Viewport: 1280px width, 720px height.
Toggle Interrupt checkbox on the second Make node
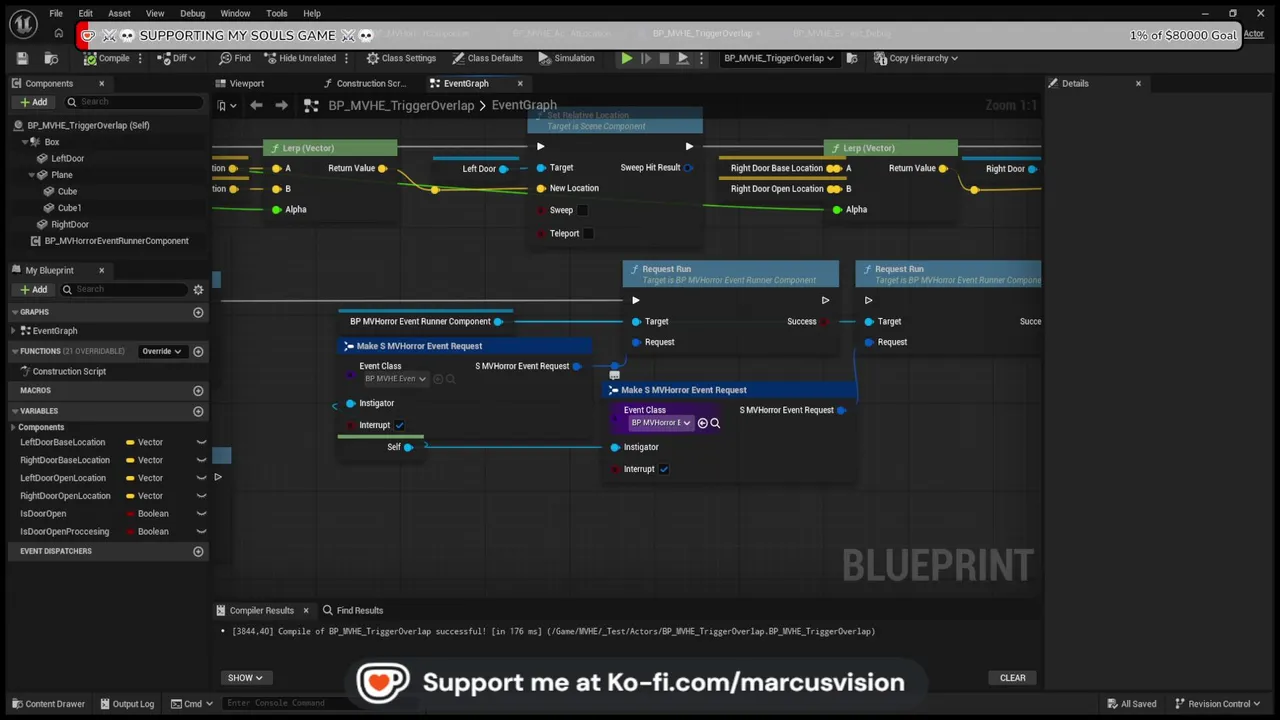(664, 469)
